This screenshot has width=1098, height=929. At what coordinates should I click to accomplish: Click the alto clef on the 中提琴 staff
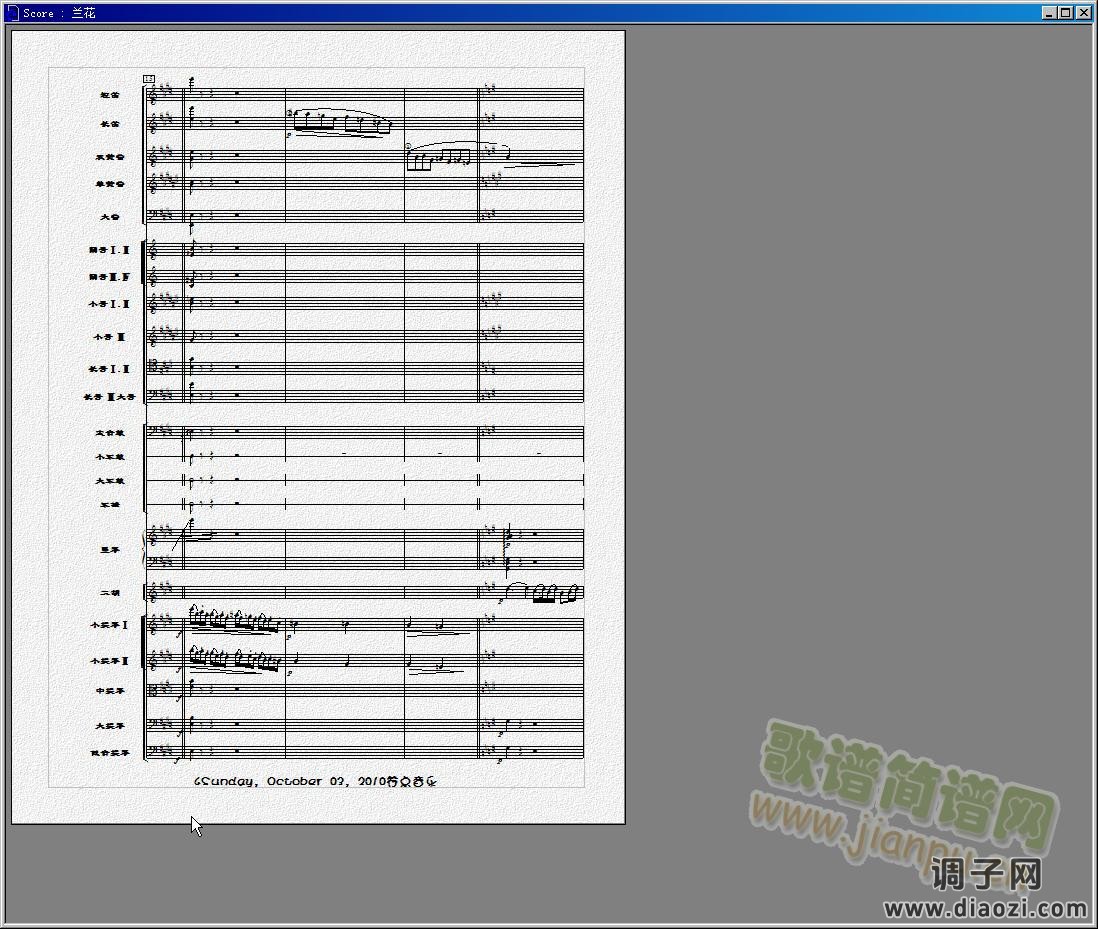[x=152, y=690]
